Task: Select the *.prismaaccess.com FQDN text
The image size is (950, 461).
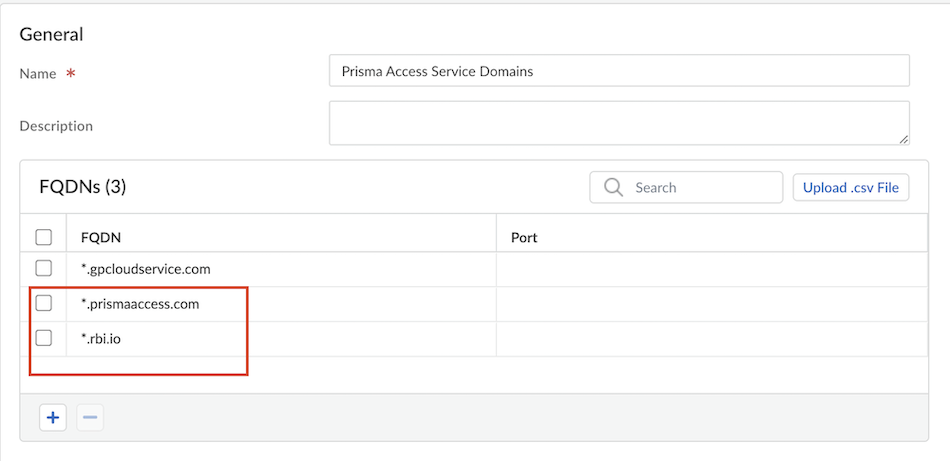Action: [140, 304]
